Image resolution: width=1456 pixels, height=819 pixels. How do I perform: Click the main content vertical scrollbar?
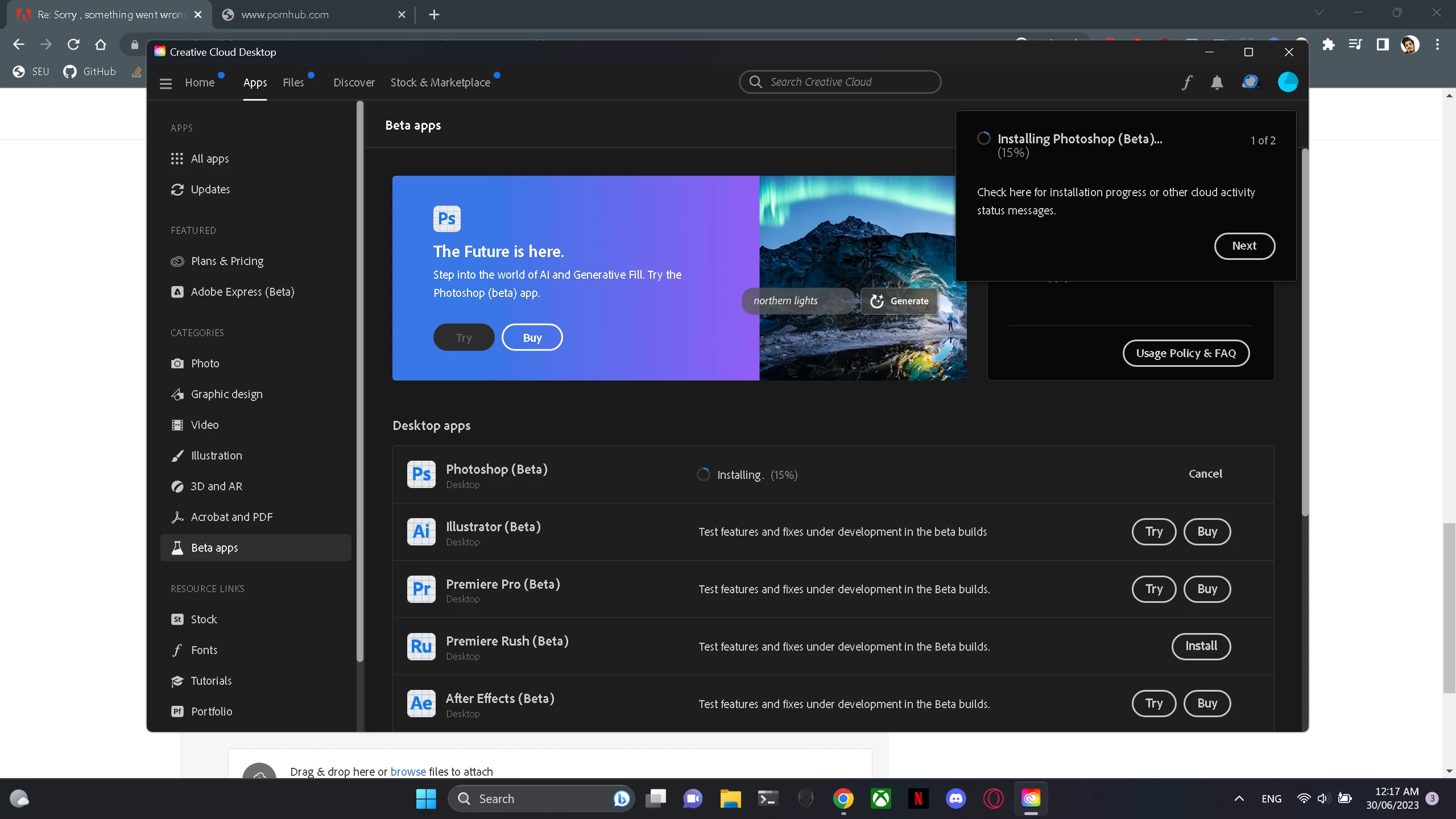1305,332
